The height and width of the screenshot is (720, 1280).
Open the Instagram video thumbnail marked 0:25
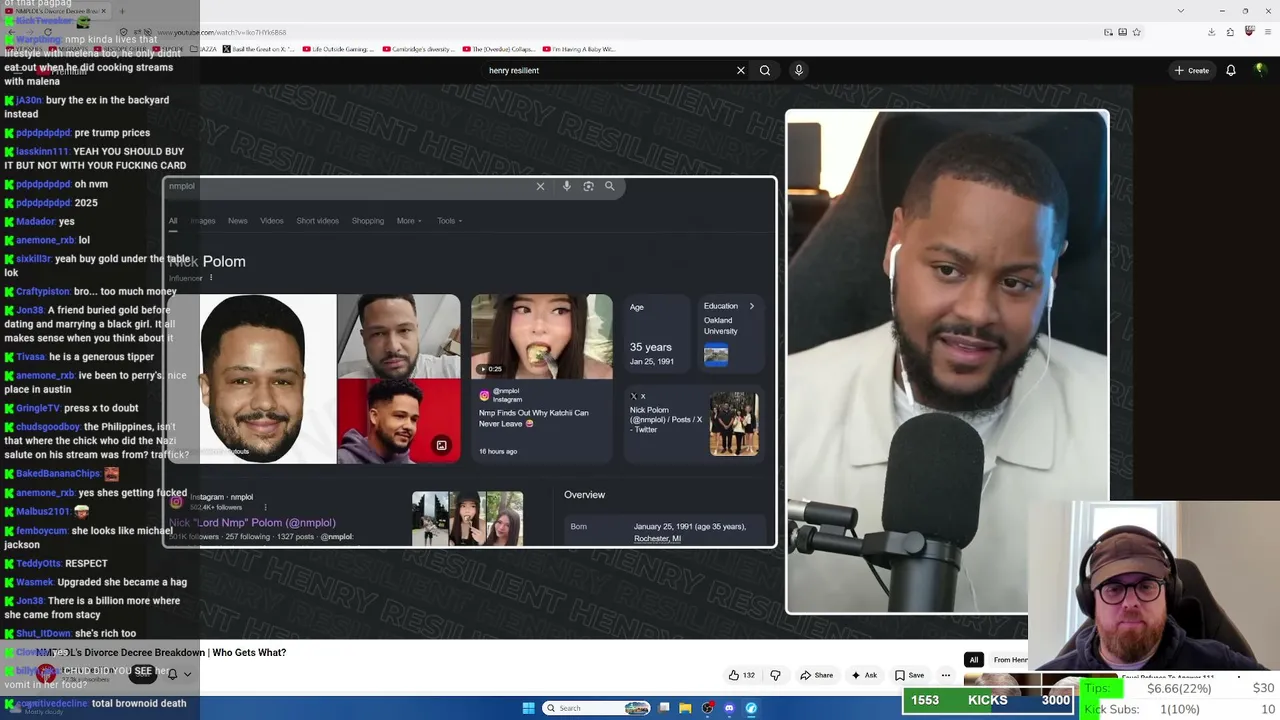click(x=542, y=337)
